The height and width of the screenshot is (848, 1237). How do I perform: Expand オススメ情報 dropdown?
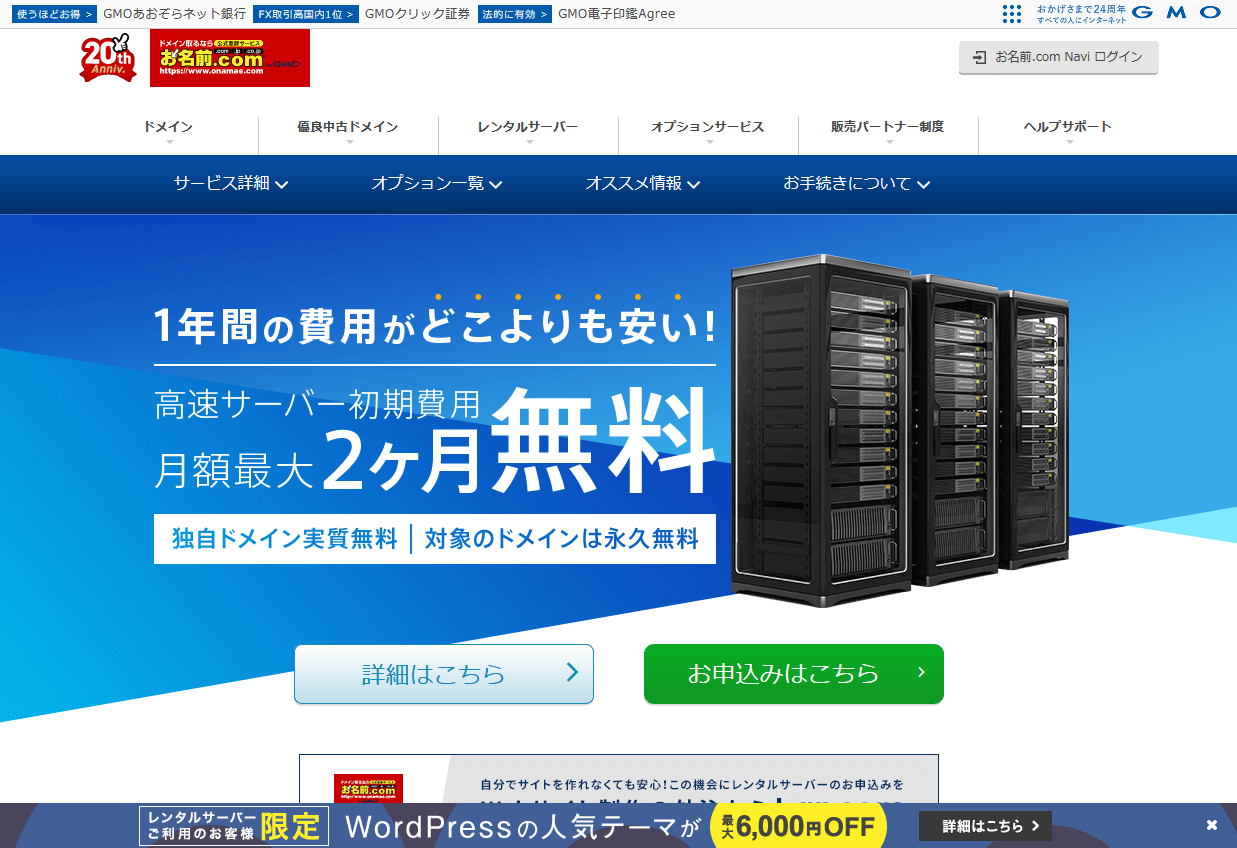point(643,184)
